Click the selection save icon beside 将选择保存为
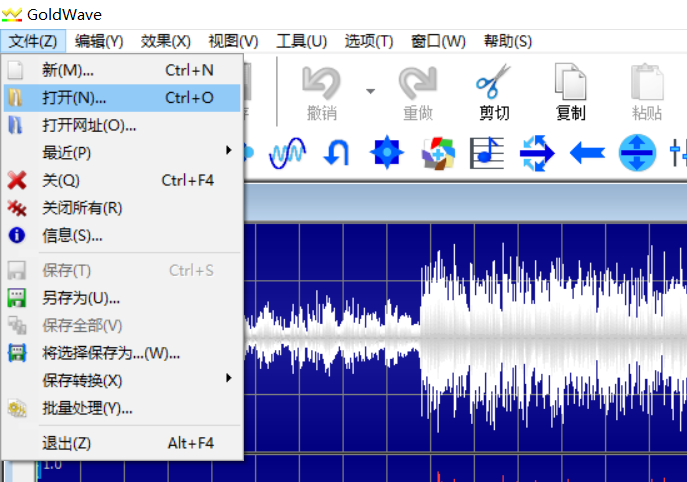This screenshot has height=482, width=687. click(17, 353)
